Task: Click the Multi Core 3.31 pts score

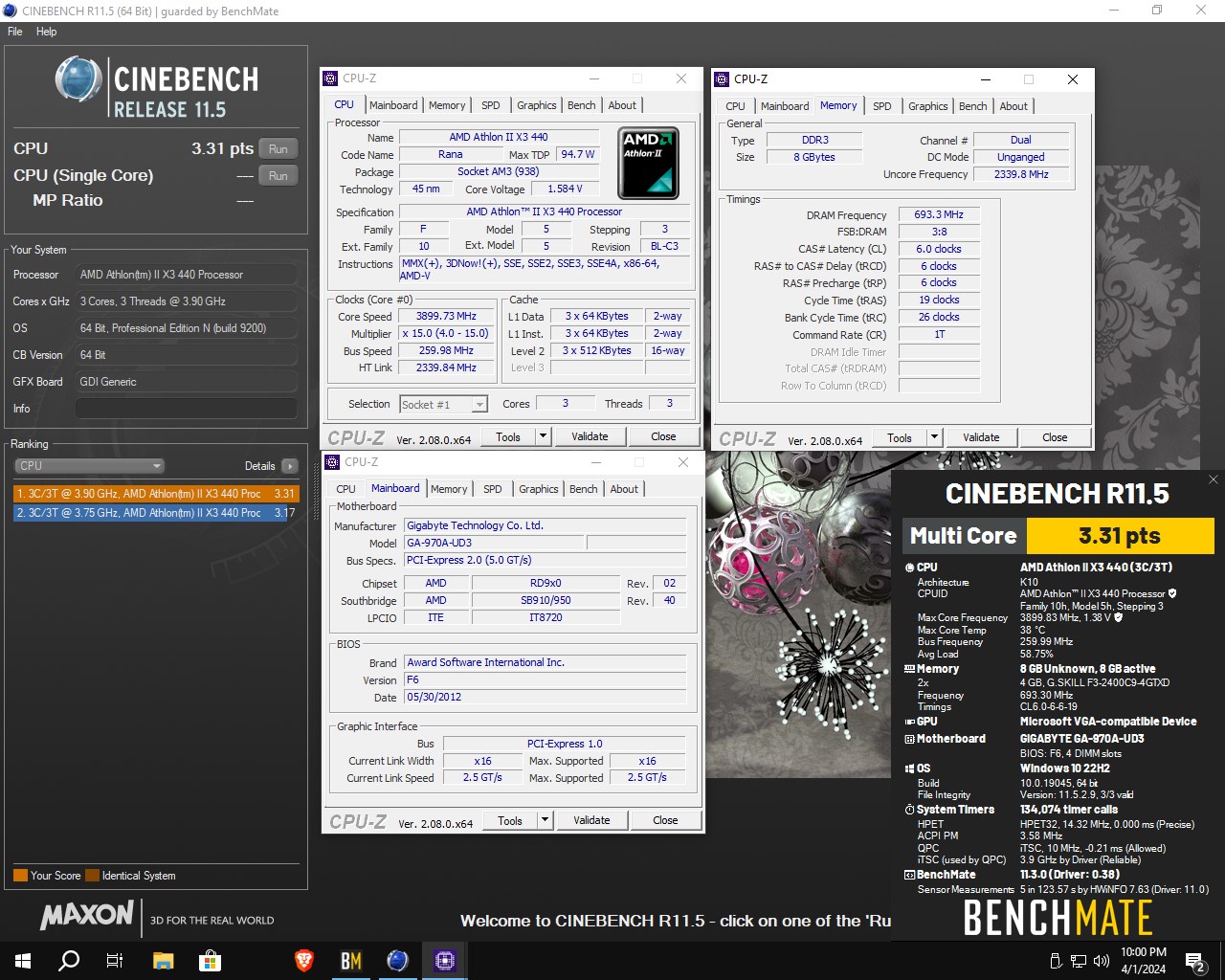Action: (x=1120, y=536)
